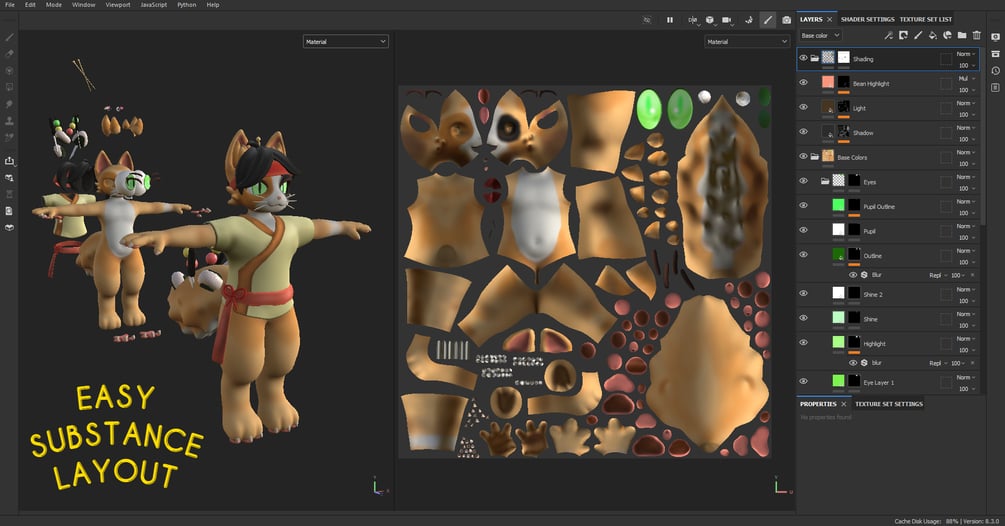Open the export/send-to icon in left toolbar
Viewport: 1005px width, 526px height.
[x=9, y=161]
